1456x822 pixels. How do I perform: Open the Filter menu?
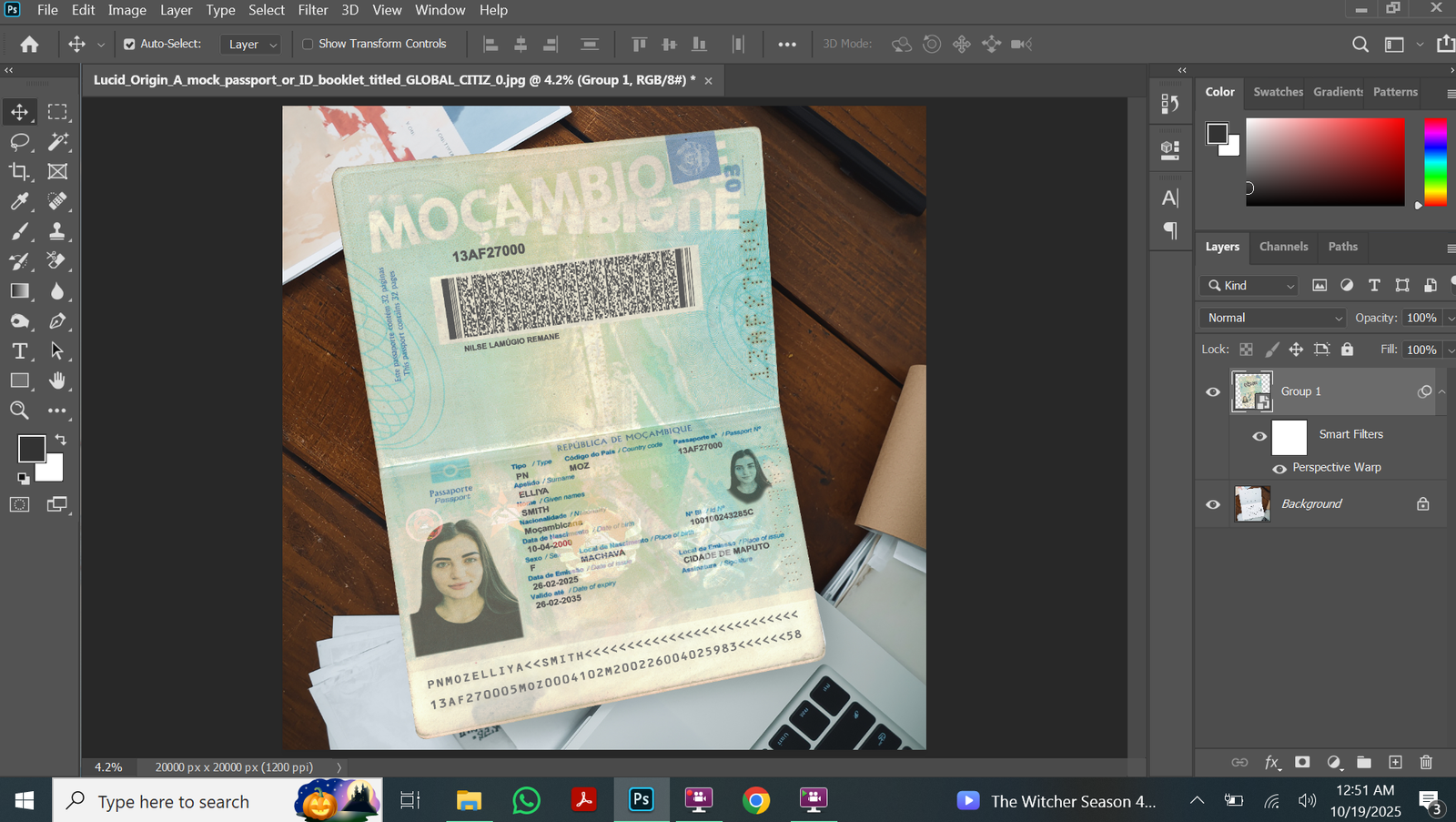click(x=312, y=10)
